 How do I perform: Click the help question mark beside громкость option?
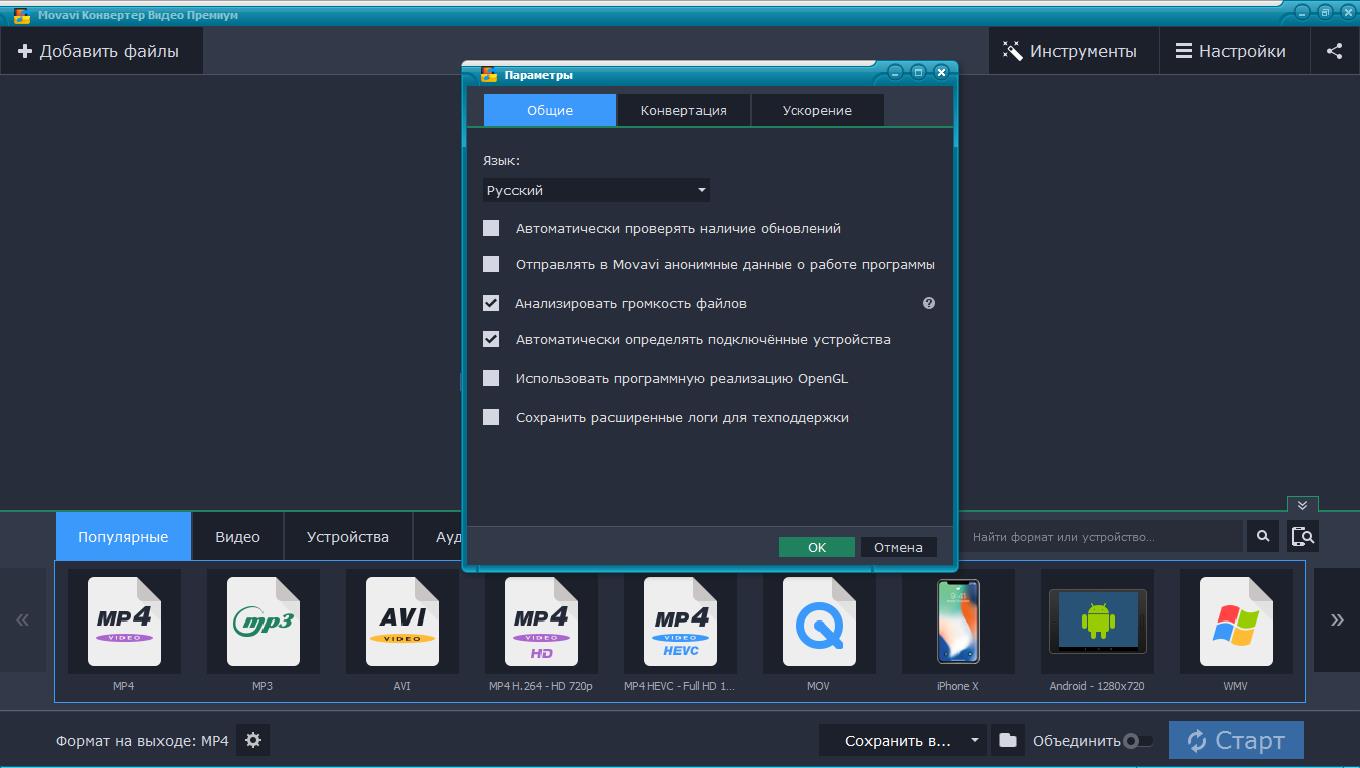pyautogui.click(x=928, y=302)
